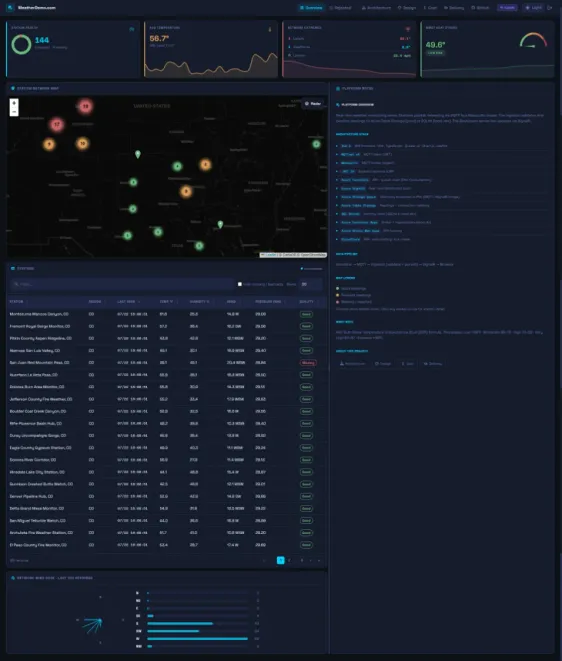
Task: Click the upper green pin marker on the map
Action: point(137,154)
